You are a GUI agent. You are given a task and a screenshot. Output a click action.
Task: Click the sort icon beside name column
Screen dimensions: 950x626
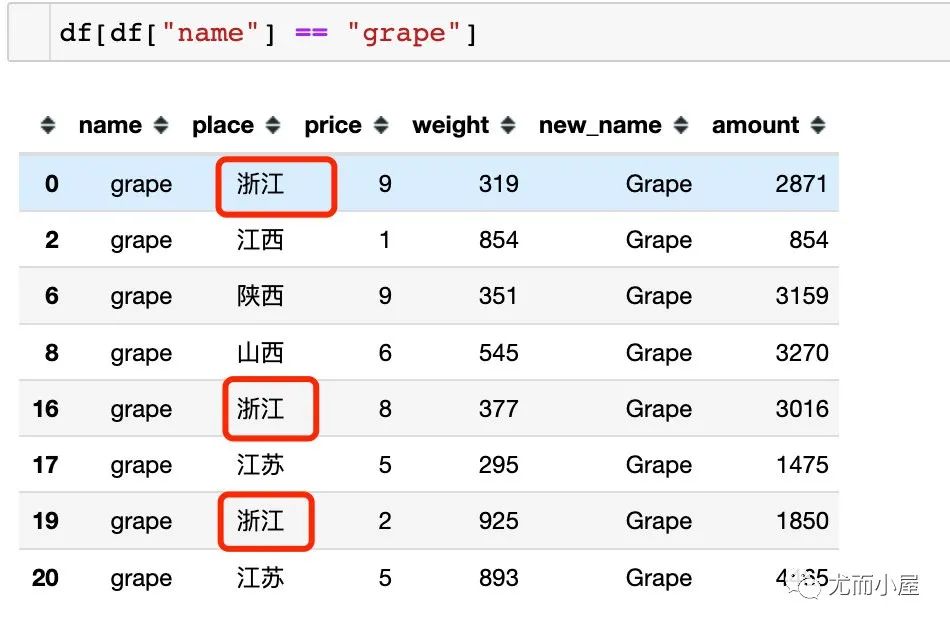161,125
